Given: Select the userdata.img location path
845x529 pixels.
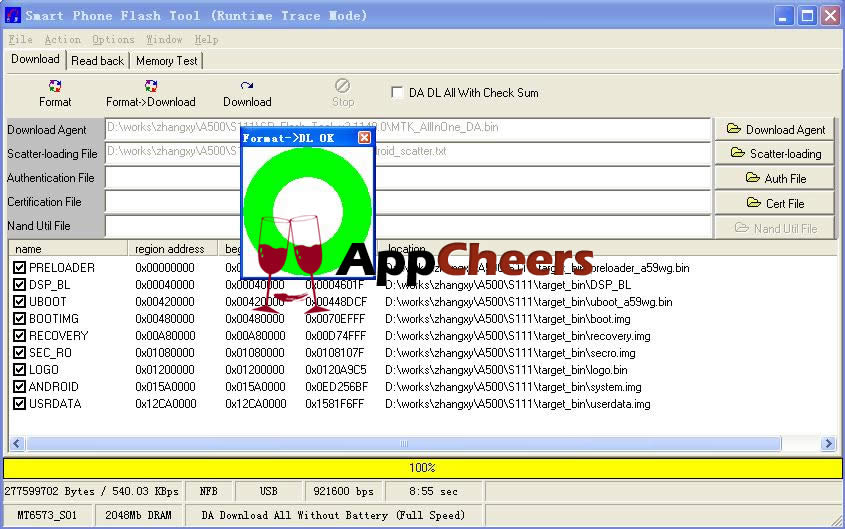Looking at the screenshot, I should 517,403.
